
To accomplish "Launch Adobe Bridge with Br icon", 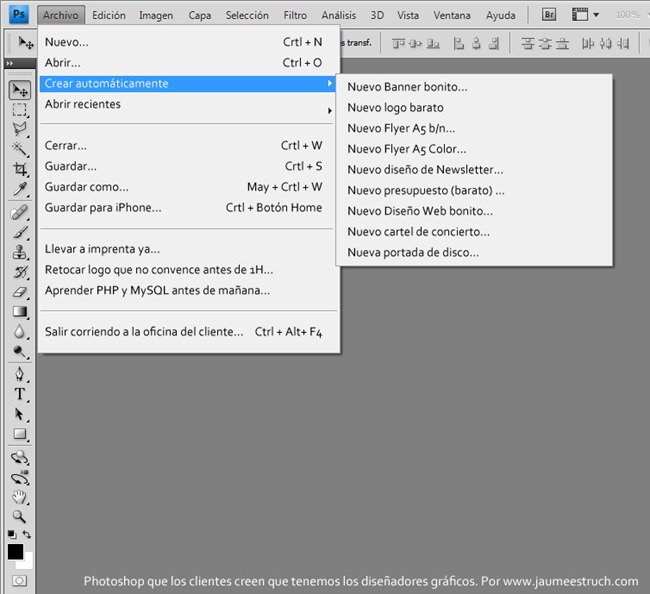I will [548, 15].
